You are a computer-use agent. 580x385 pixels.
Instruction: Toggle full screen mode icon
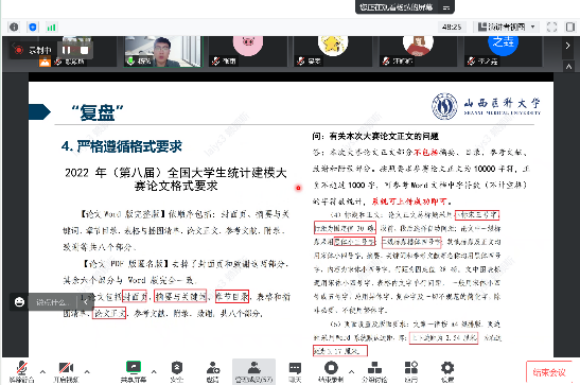tap(552, 27)
